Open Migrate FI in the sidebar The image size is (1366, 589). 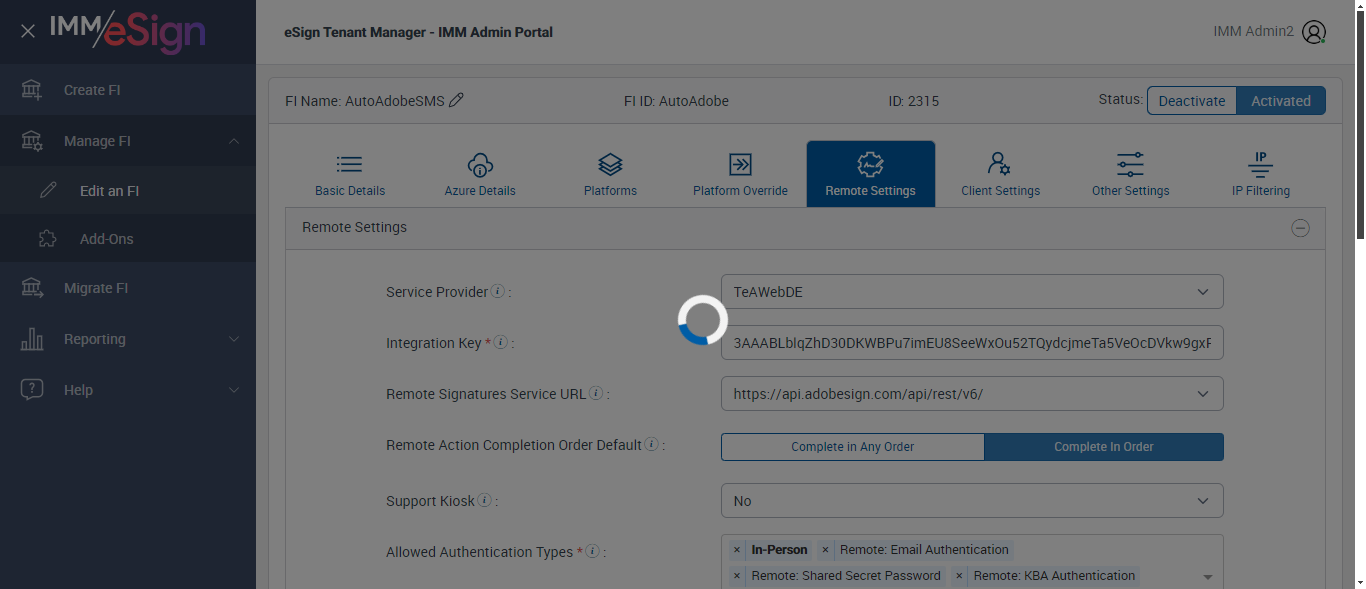128,288
